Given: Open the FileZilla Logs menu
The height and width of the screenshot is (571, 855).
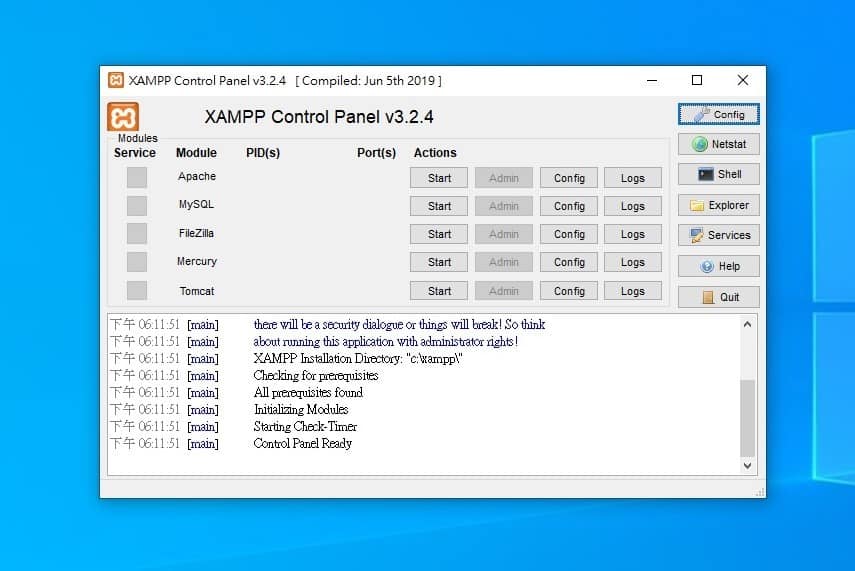Looking at the screenshot, I should coord(632,234).
